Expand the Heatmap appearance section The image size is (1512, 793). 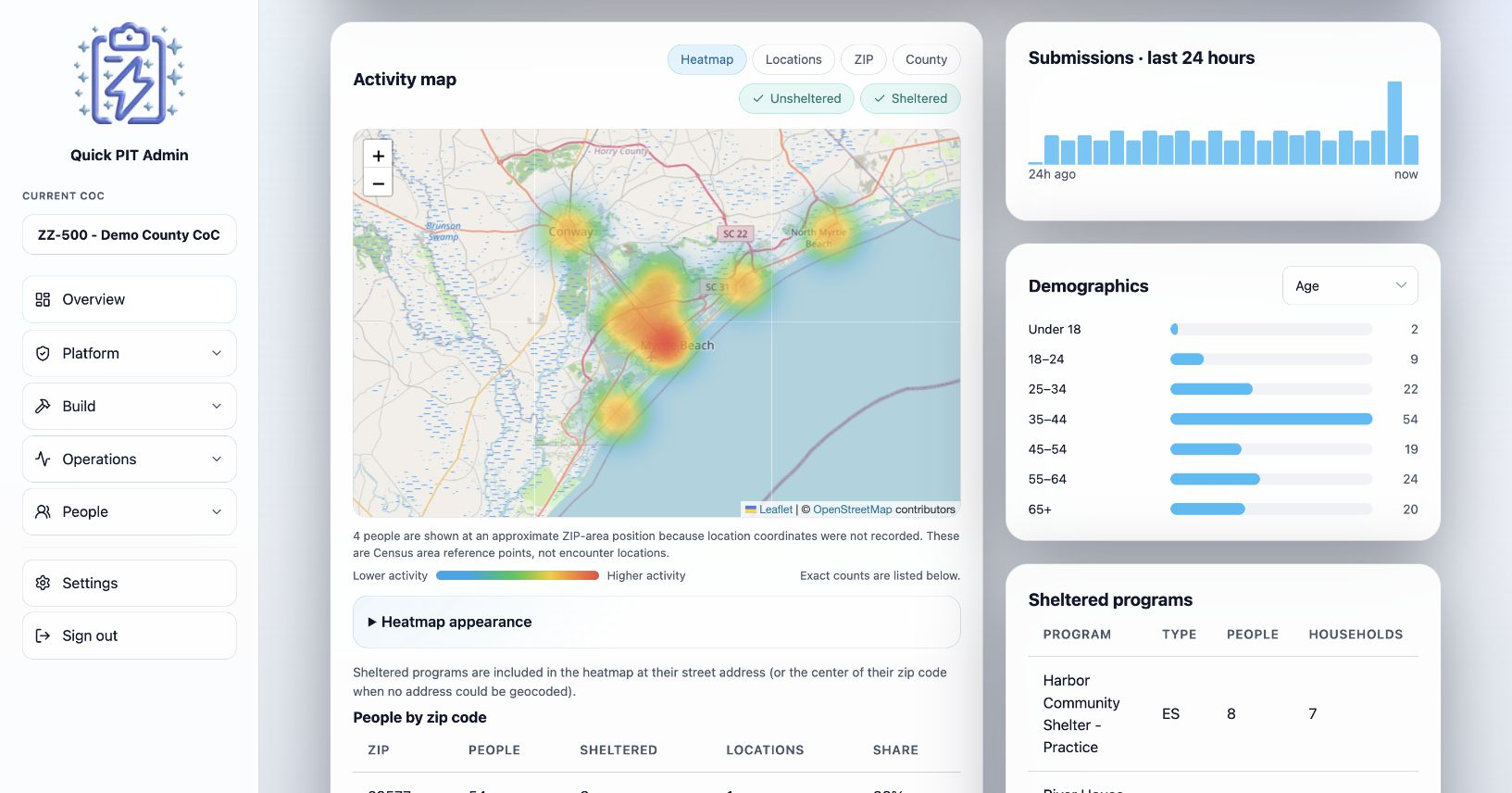click(656, 622)
